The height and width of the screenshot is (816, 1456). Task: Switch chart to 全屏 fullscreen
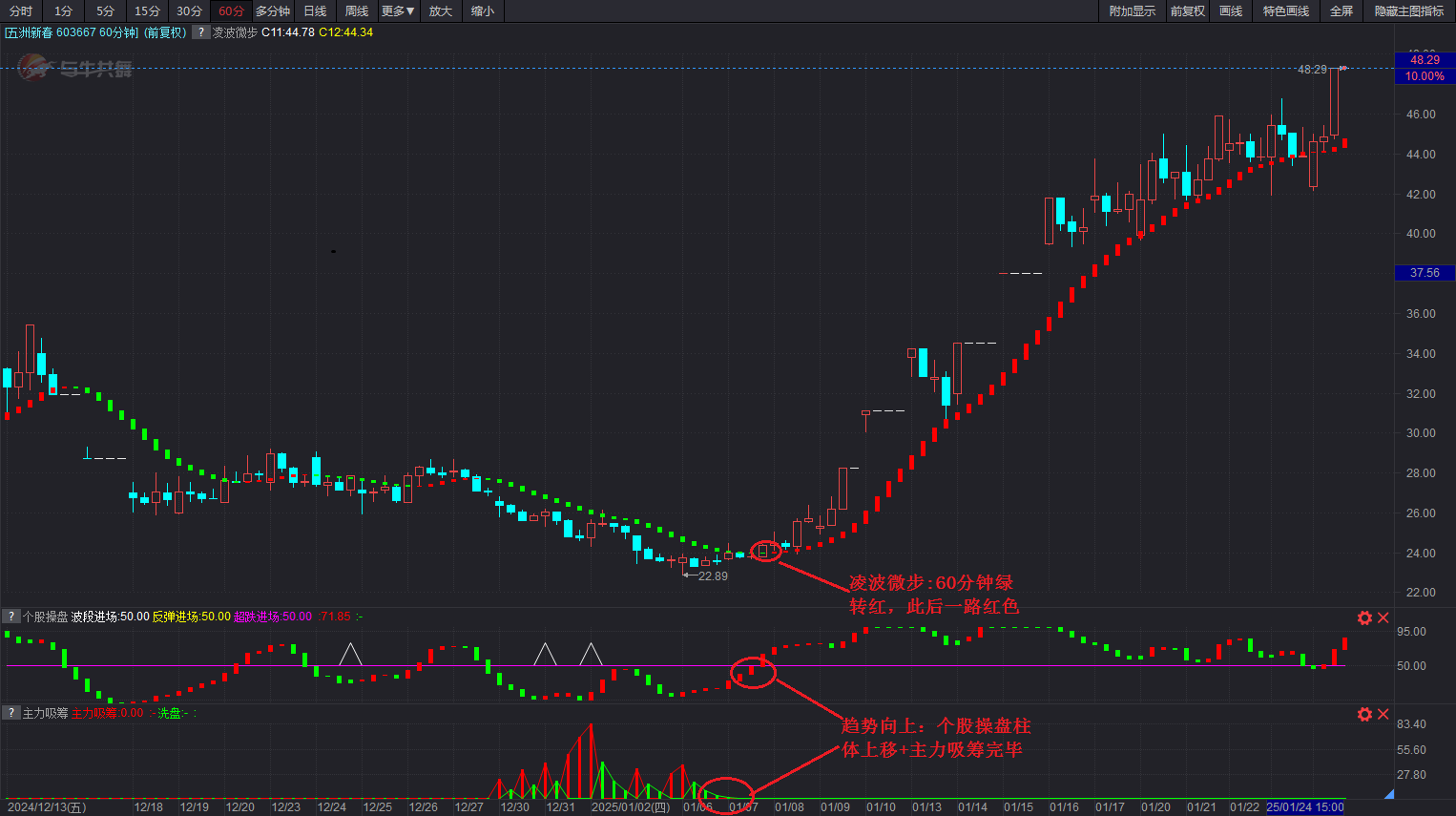click(1342, 11)
